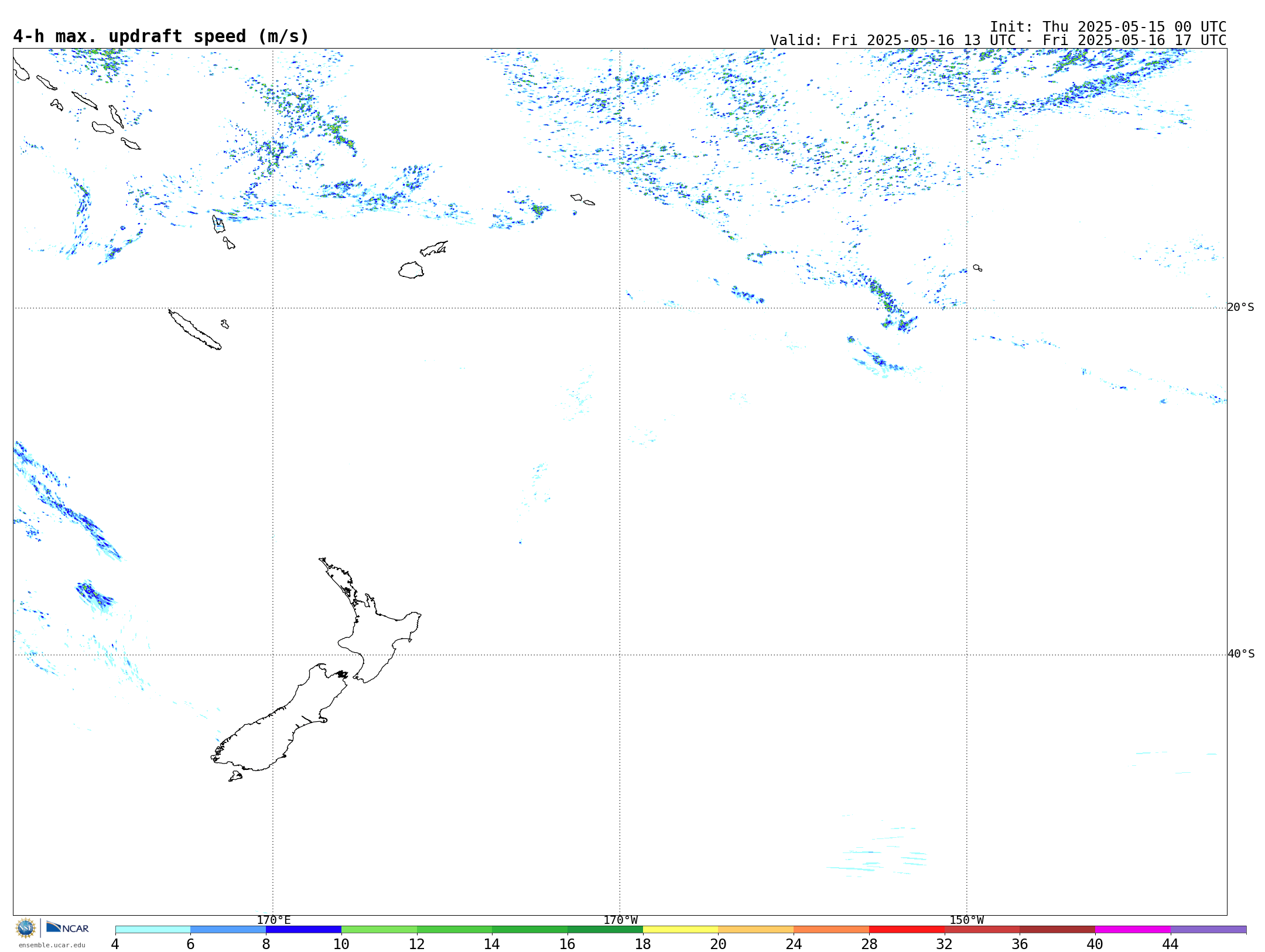Image resolution: width=1265 pixels, height=952 pixels.
Task: Click the dark green 16-18 colorbar segment
Action: coord(605,930)
